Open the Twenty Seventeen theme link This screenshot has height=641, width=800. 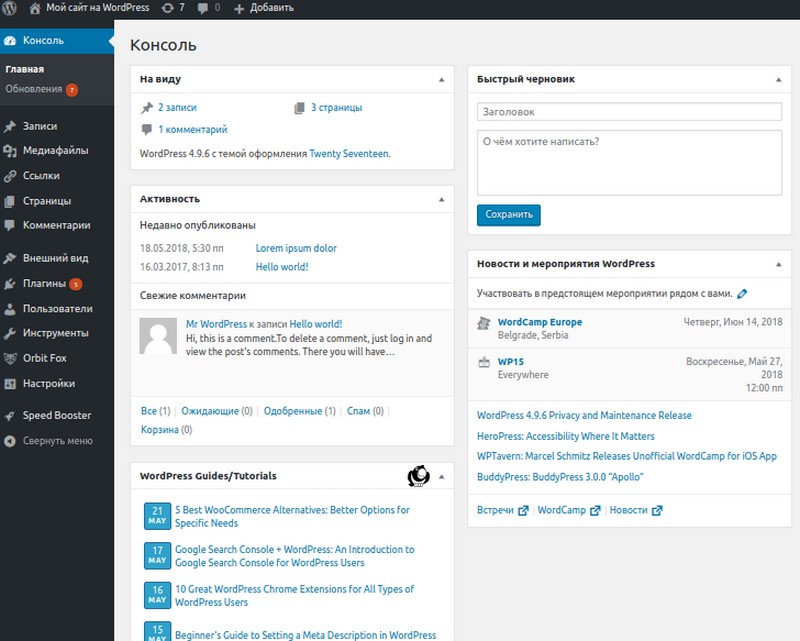(350, 153)
